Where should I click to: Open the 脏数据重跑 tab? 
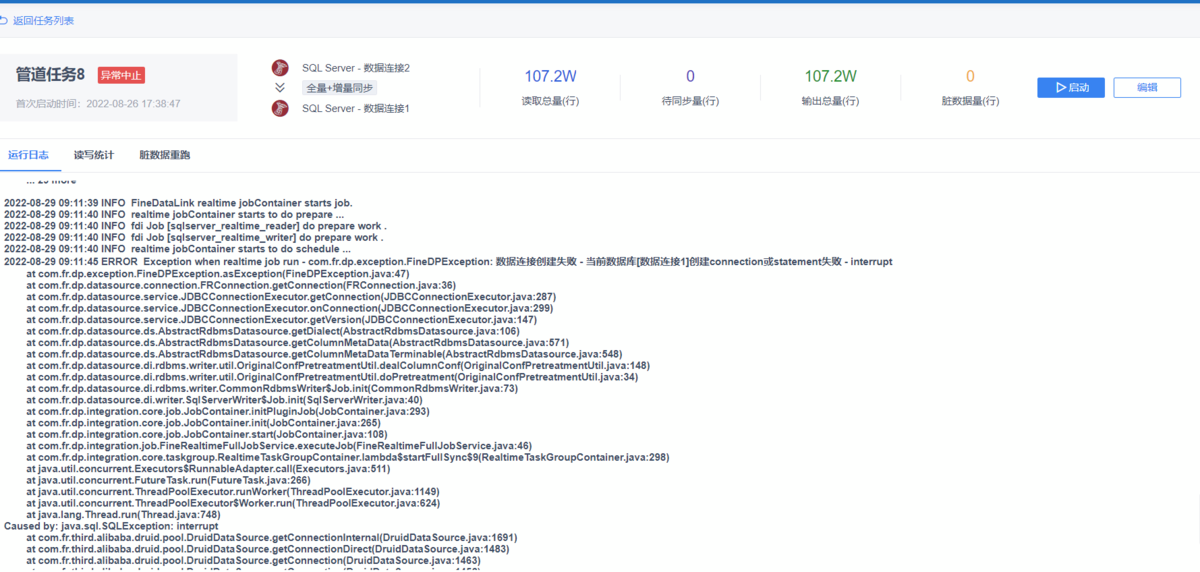click(x=165, y=155)
